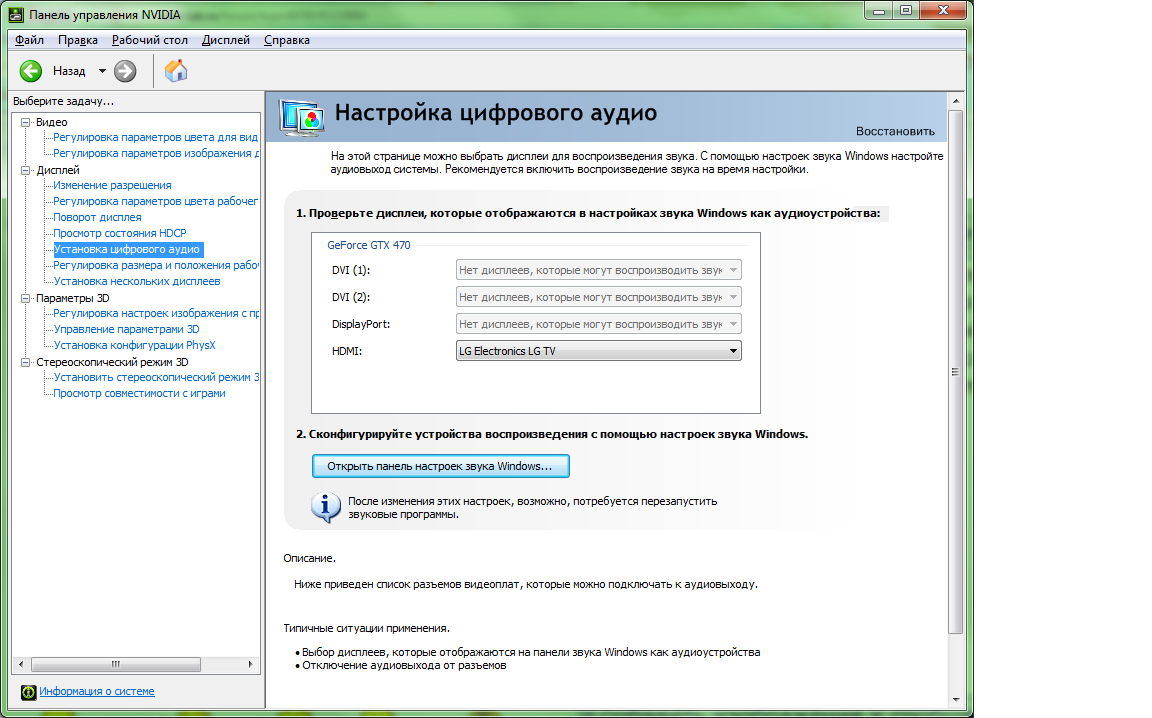Viewport: 1152px width, 718px height.
Task: Click the Типичные ситуации применения. label
Action: (x=367, y=628)
